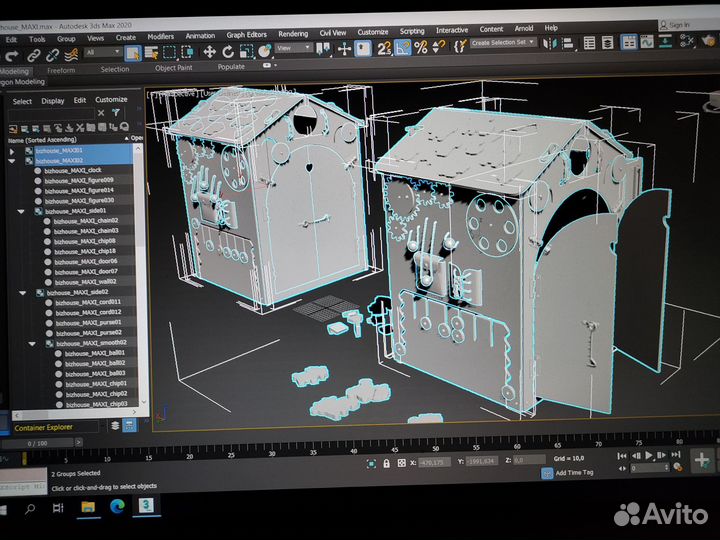
Task: Expand the bizhouse_MAXI01 group node
Action: click(x=13, y=150)
